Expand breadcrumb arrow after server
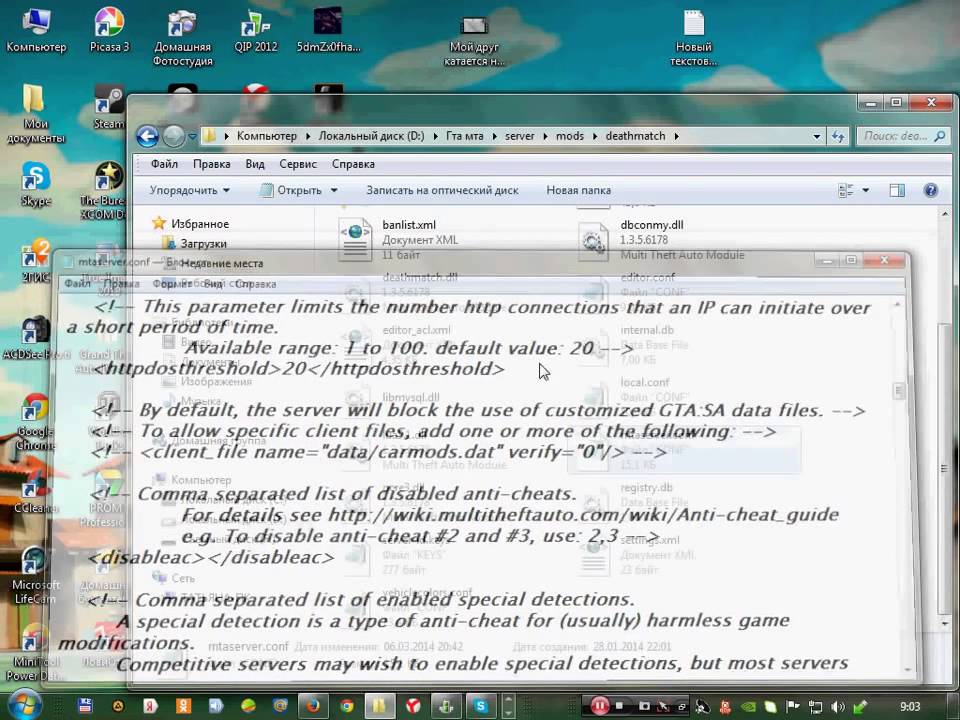Viewport: 960px width, 720px height. pyautogui.click(x=545, y=136)
